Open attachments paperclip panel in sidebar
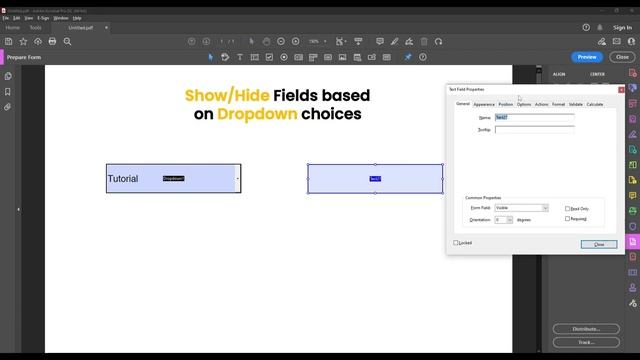This screenshot has height=360, width=640. pos(8,107)
